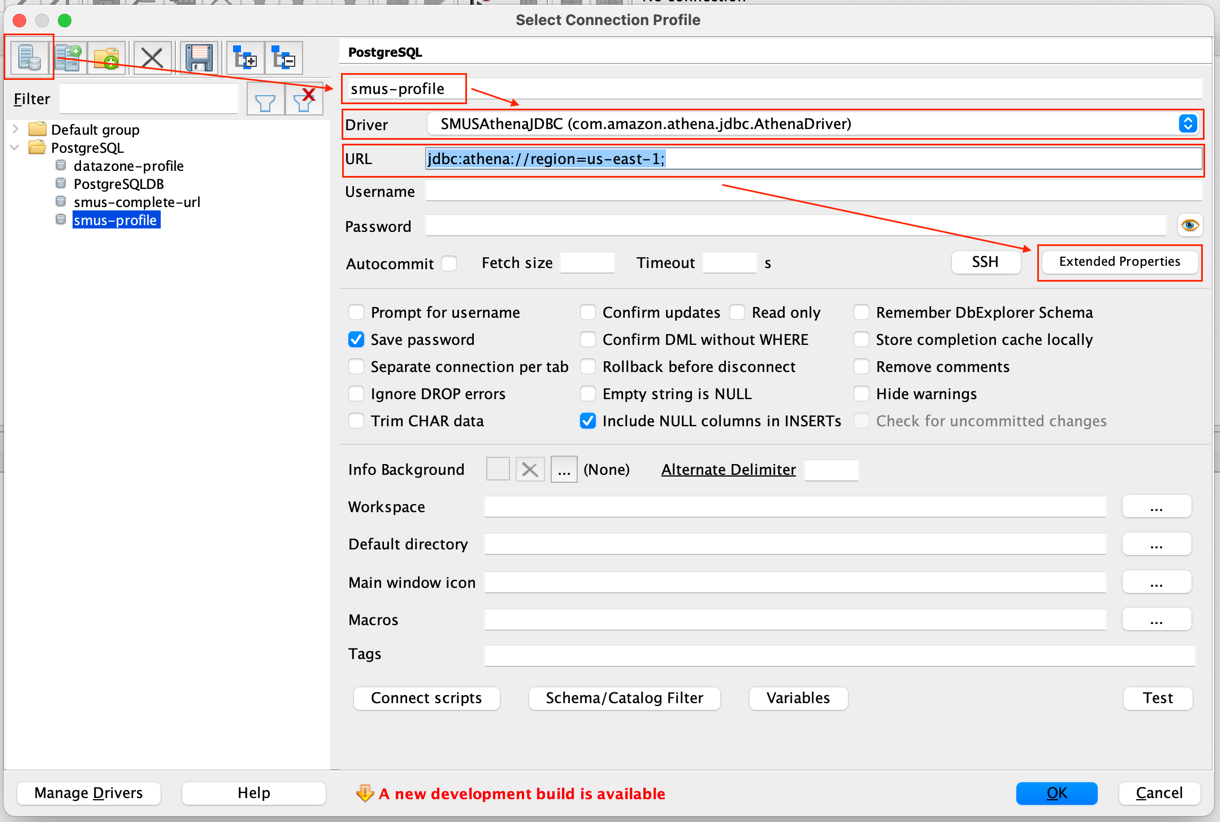Open the Extended Properties dialog
Image resolution: width=1220 pixels, height=822 pixels.
tap(1119, 262)
